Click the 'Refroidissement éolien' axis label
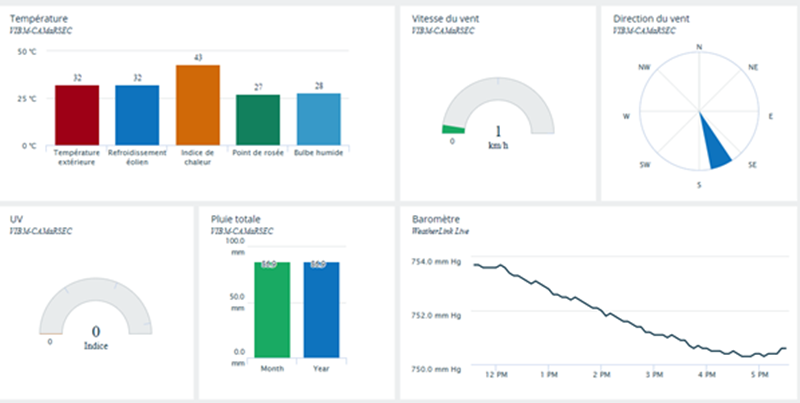This screenshot has height=403, width=800. (137, 158)
